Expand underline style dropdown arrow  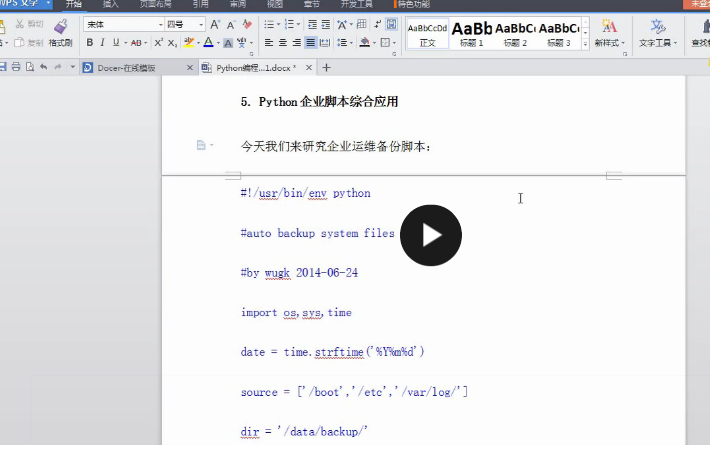(125, 43)
